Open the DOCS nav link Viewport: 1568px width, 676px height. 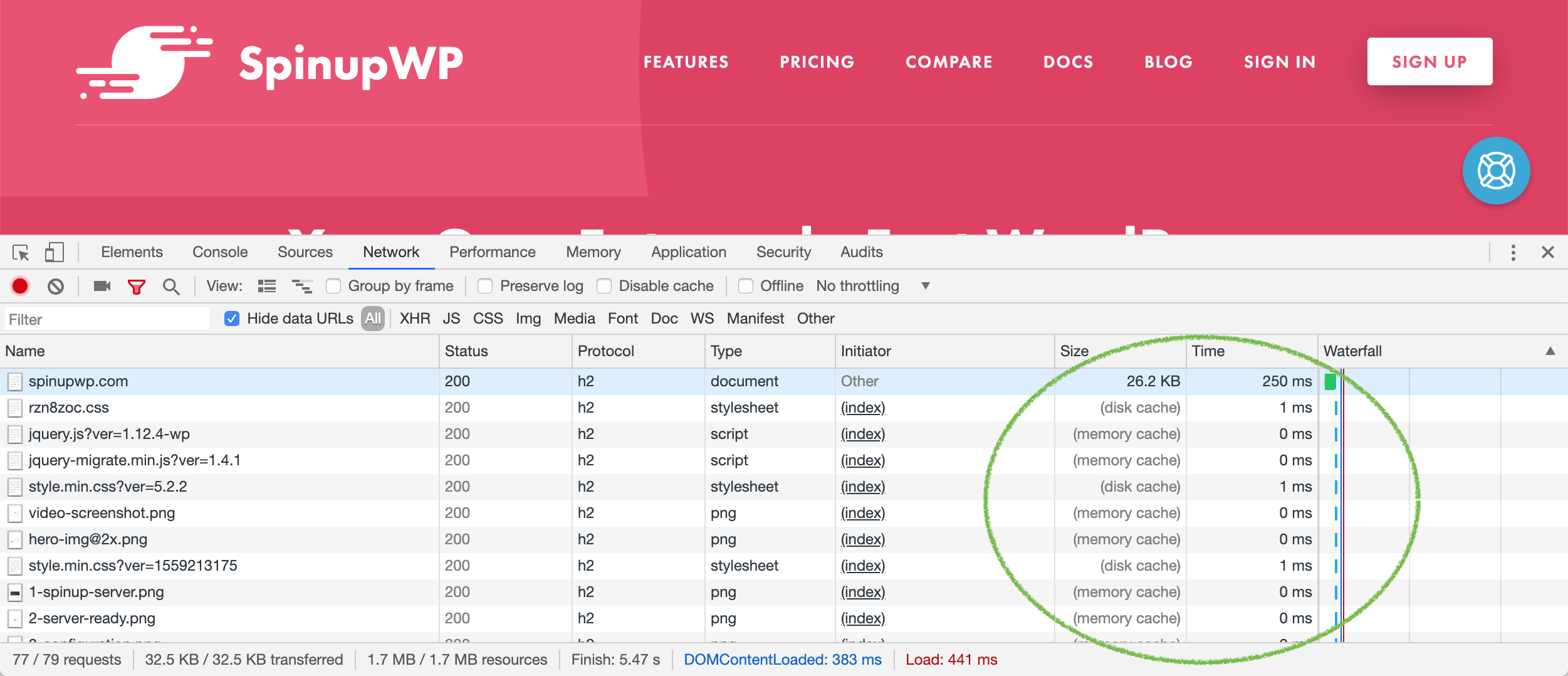coord(1069,62)
